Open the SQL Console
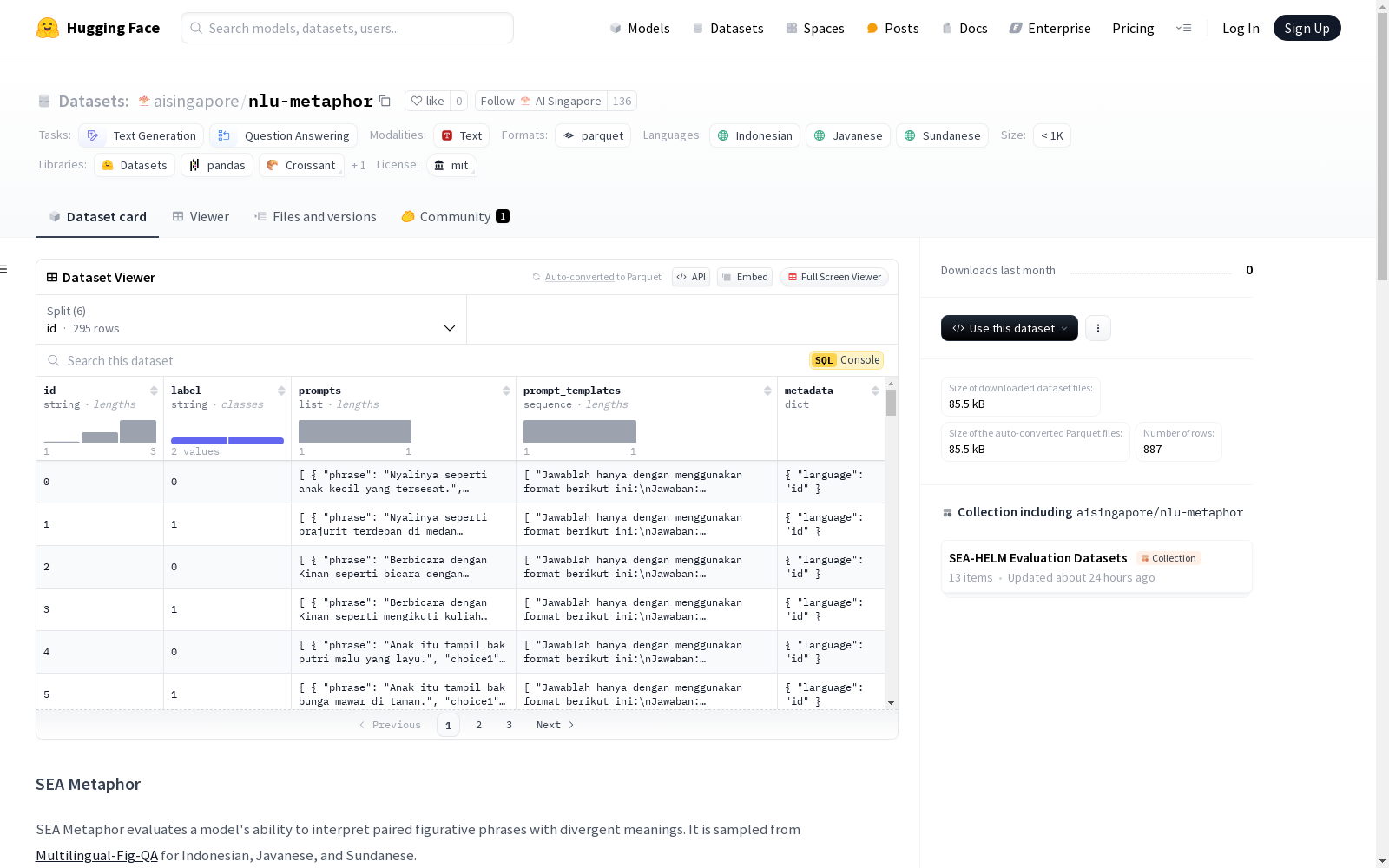1389x868 pixels. 846,360
